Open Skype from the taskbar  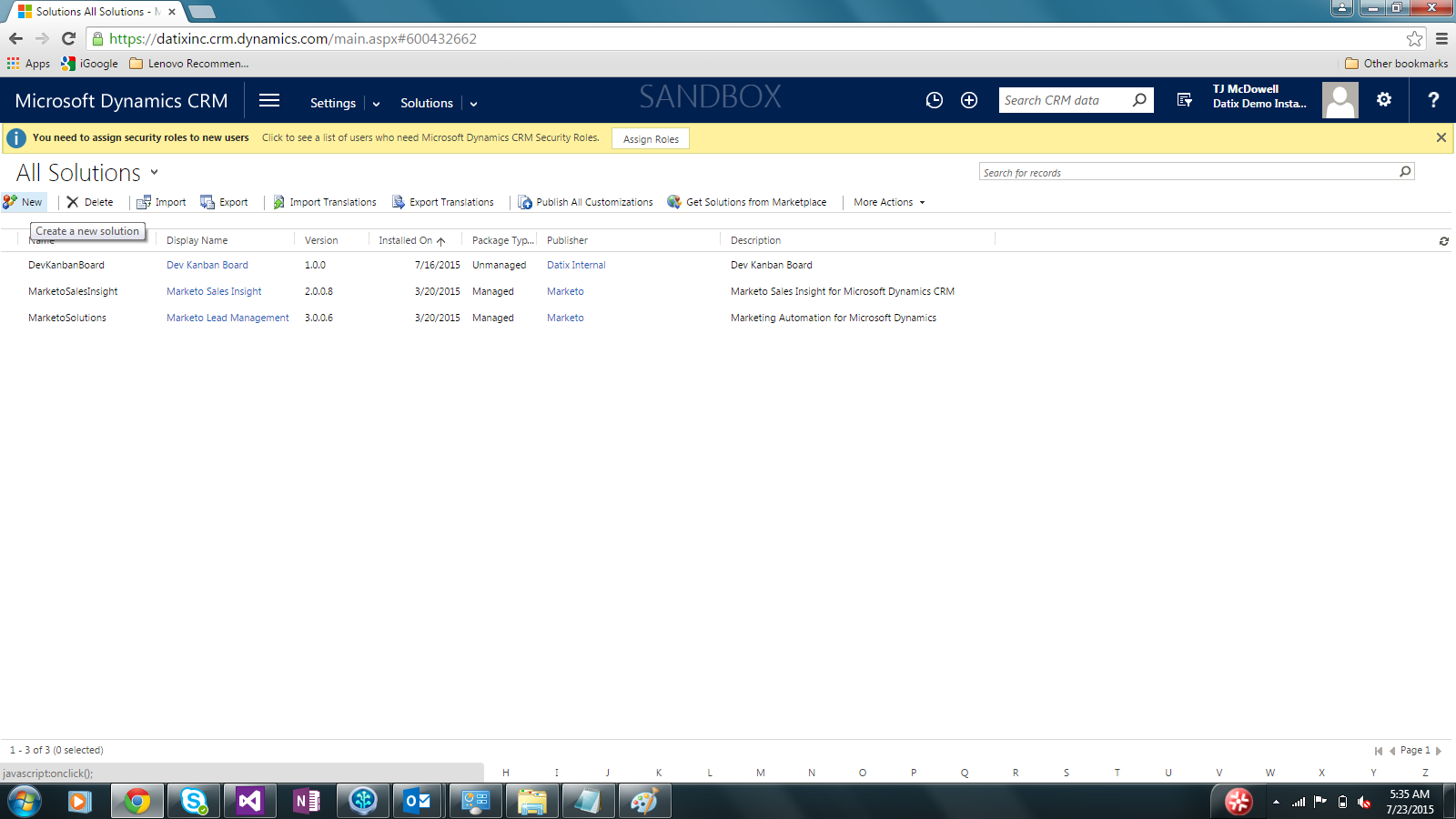point(193,801)
